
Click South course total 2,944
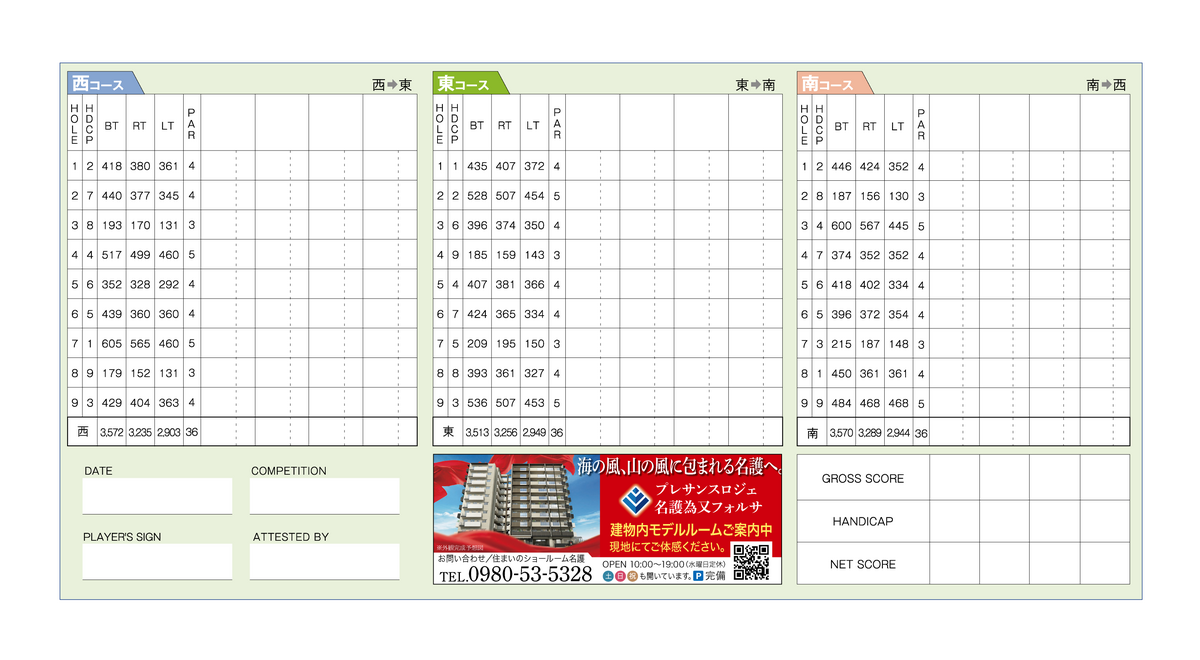pyautogui.click(x=899, y=434)
